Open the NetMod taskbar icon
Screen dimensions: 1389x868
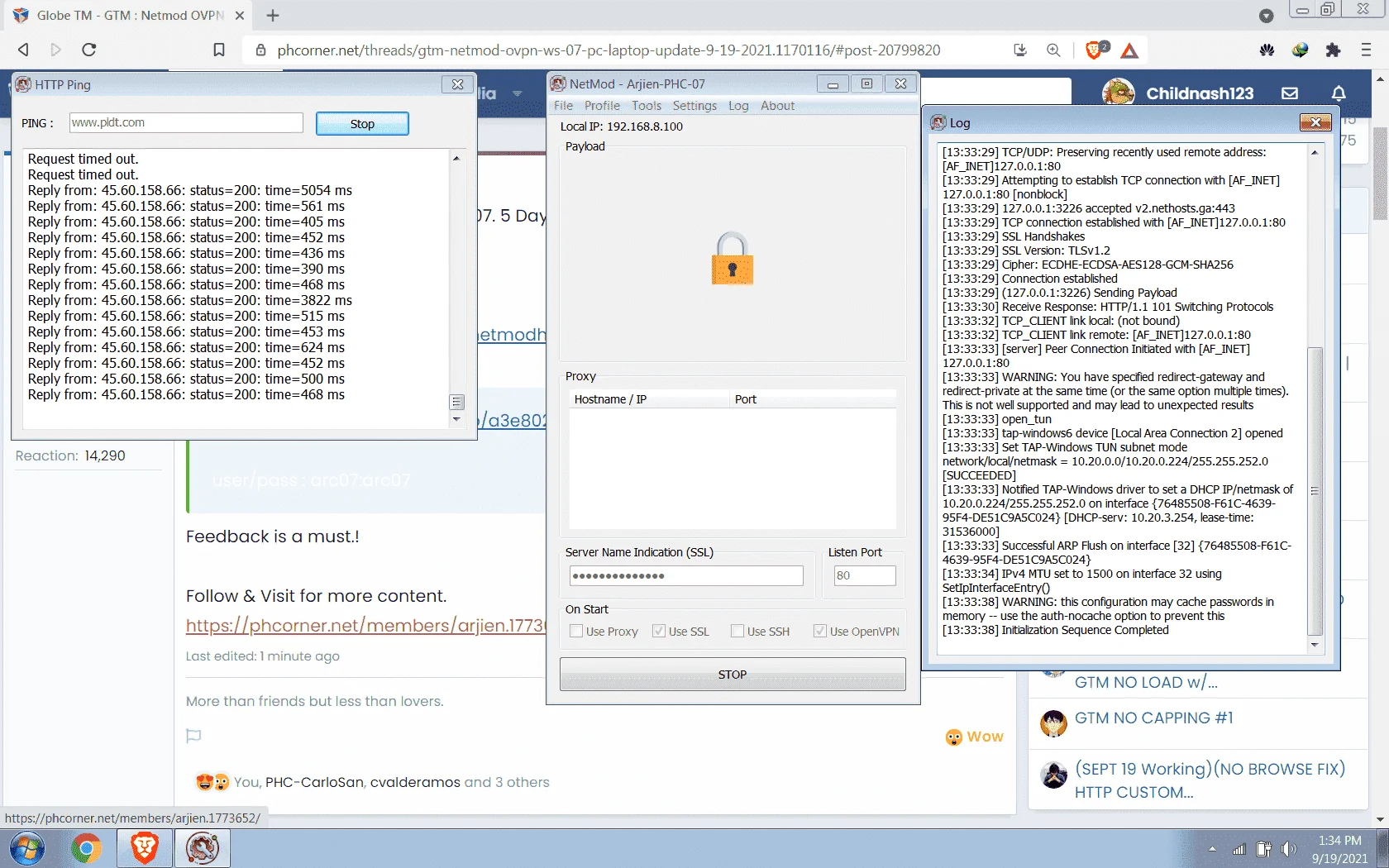pos(202,849)
